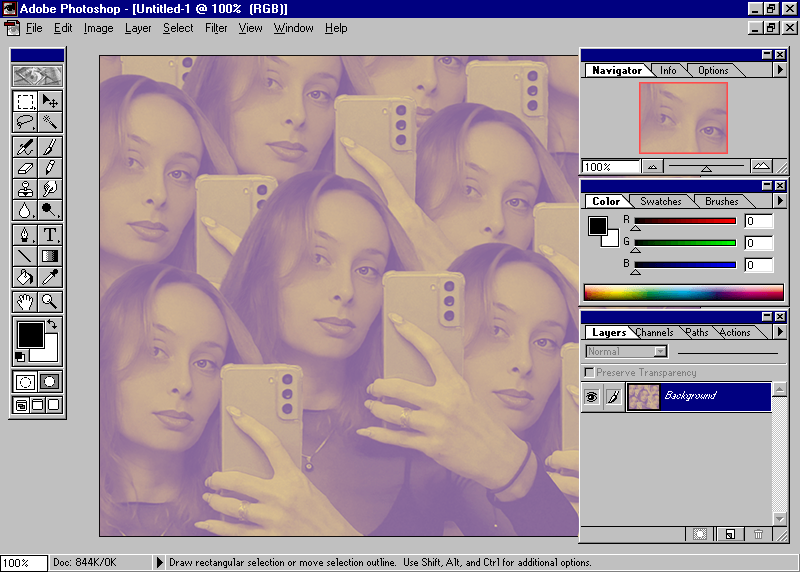Open the Navigator palette flyout menu arrow

[x=780, y=70]
